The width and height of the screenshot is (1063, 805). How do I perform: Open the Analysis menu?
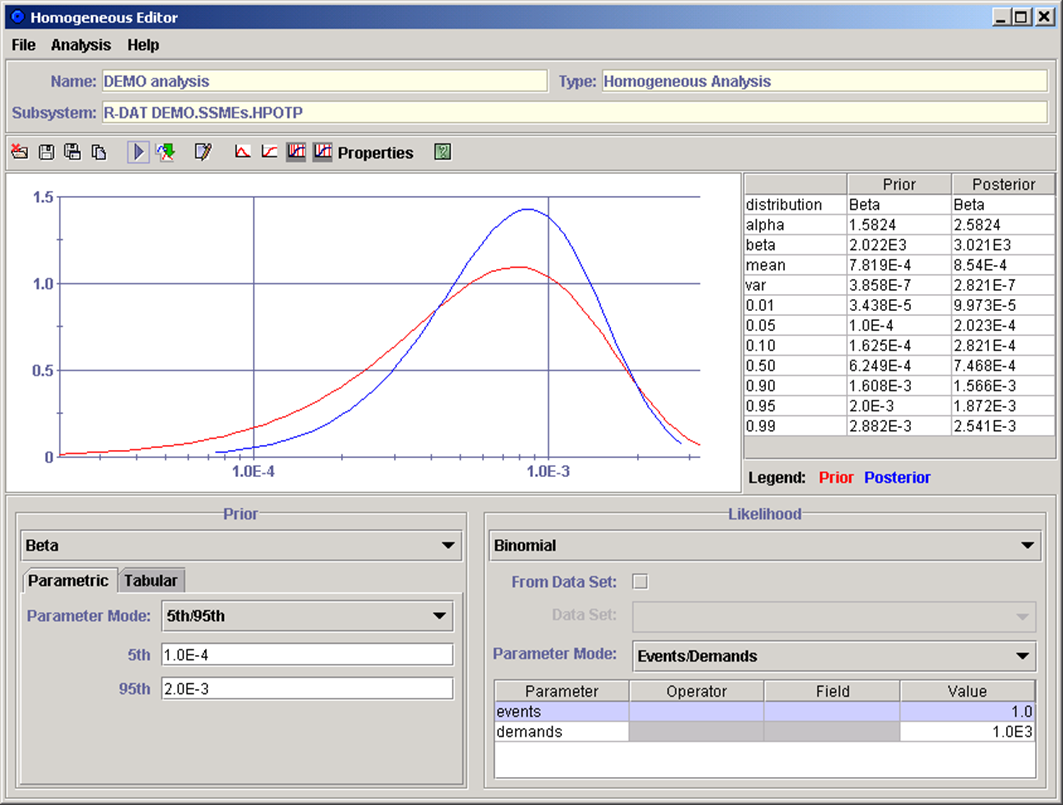80,45
